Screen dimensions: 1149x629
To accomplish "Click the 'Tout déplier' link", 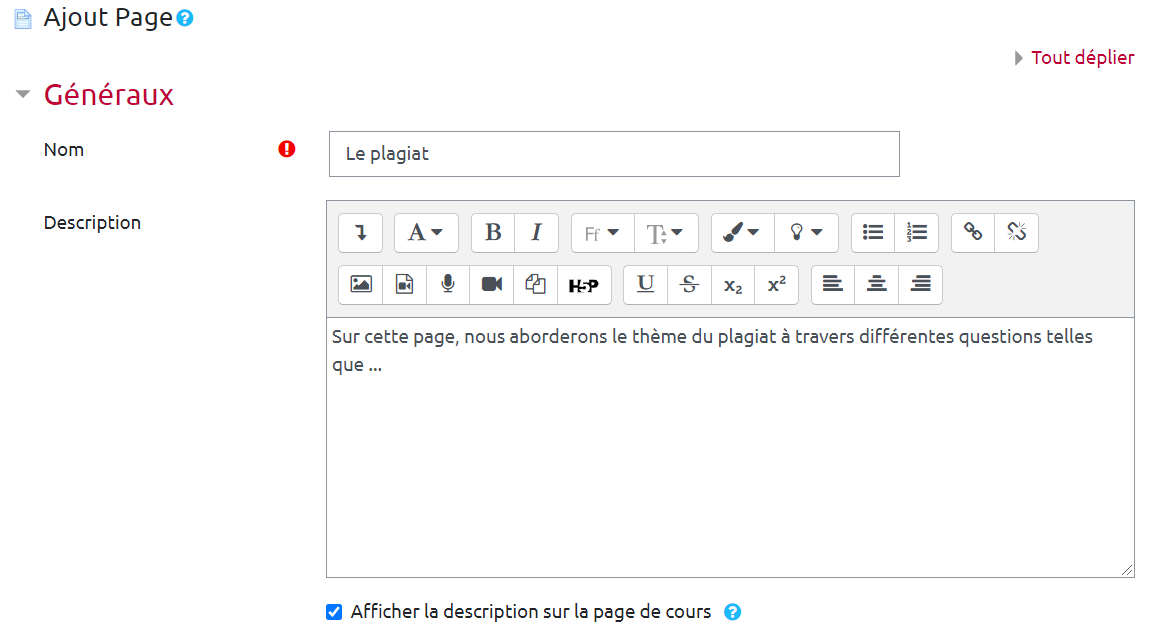I will click(1082, 58).
